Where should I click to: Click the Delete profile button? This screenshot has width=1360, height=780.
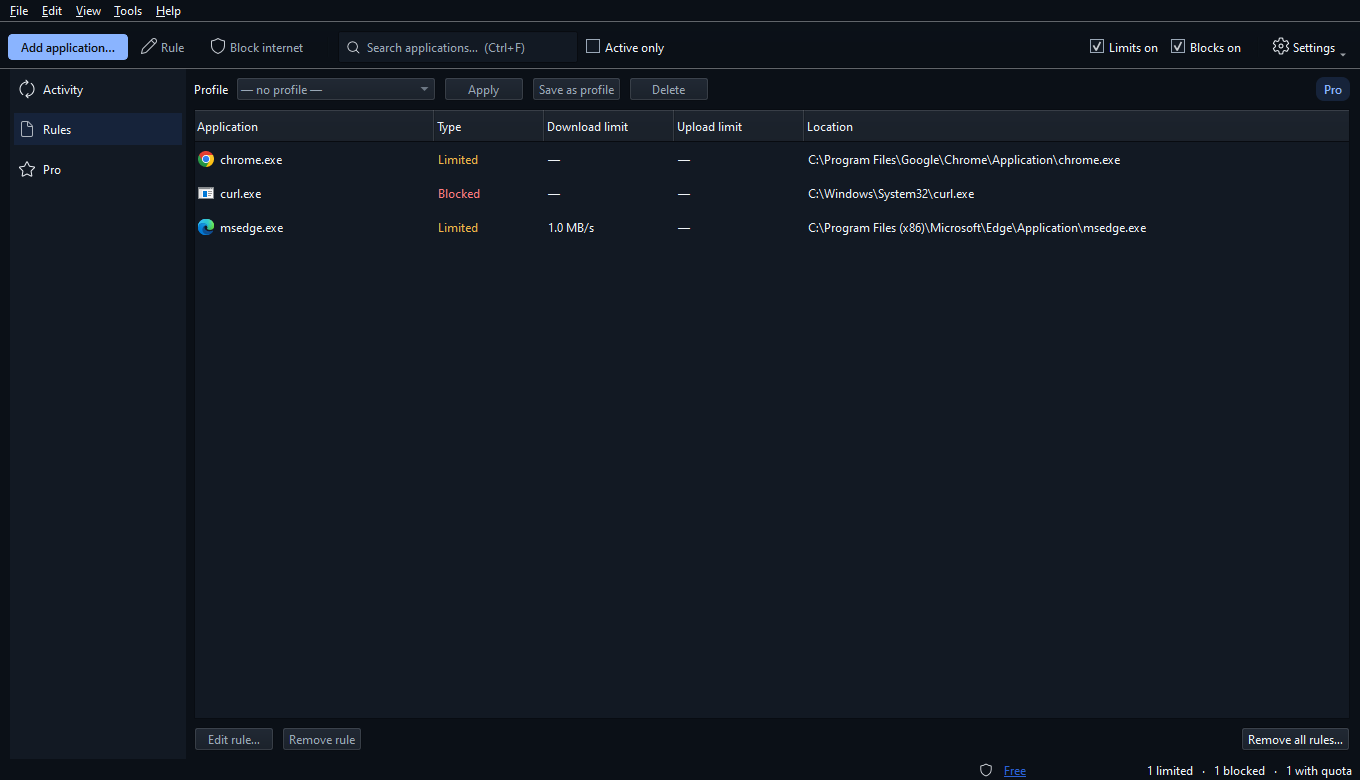669,89
